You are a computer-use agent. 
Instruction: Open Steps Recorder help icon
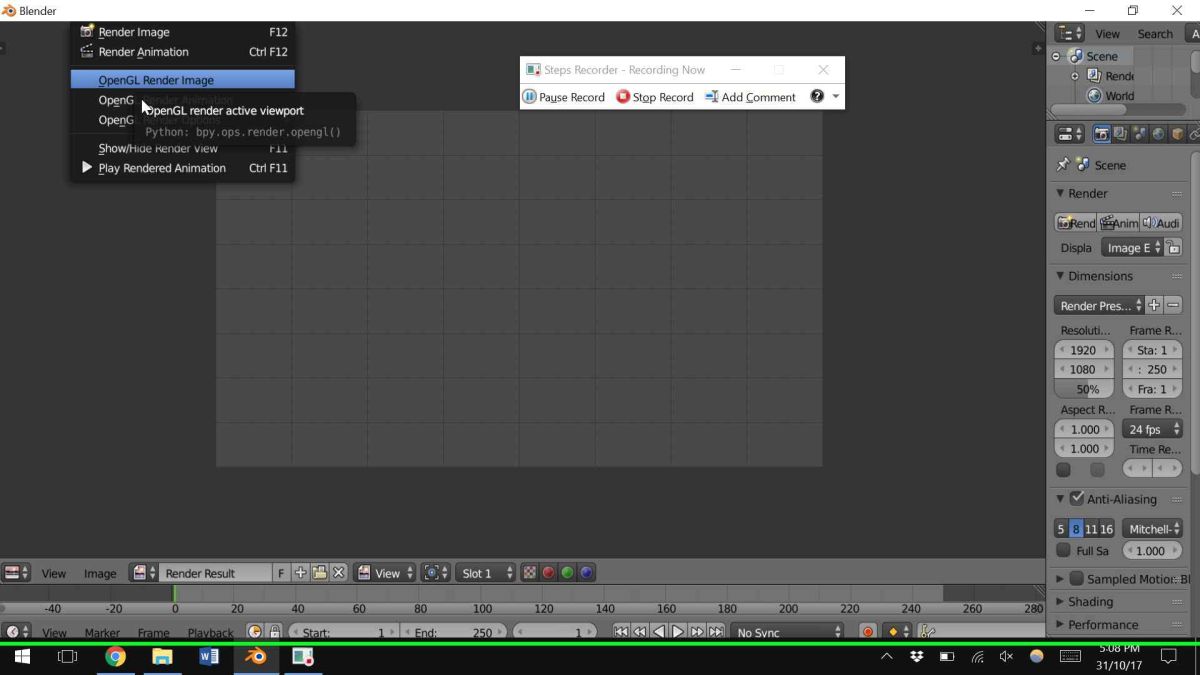(817, 97)
